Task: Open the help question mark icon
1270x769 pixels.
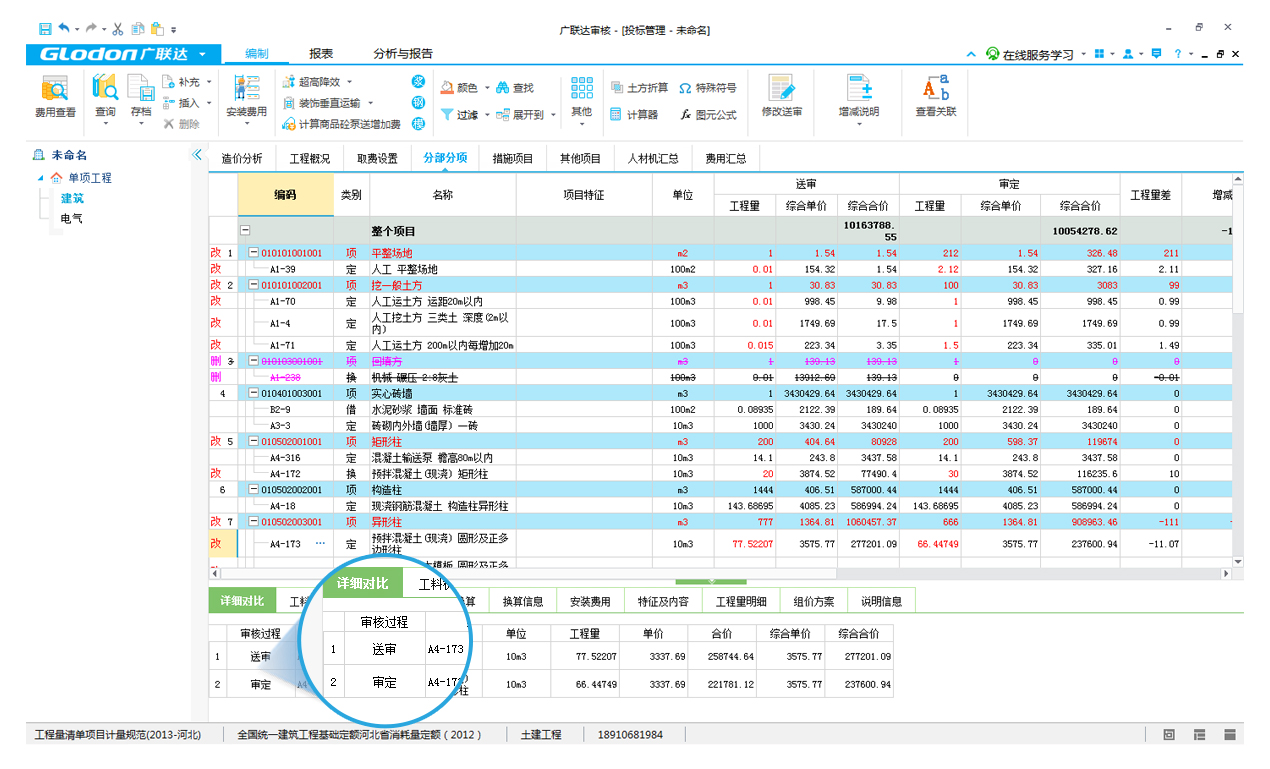Action: (x=1178, y=54)
